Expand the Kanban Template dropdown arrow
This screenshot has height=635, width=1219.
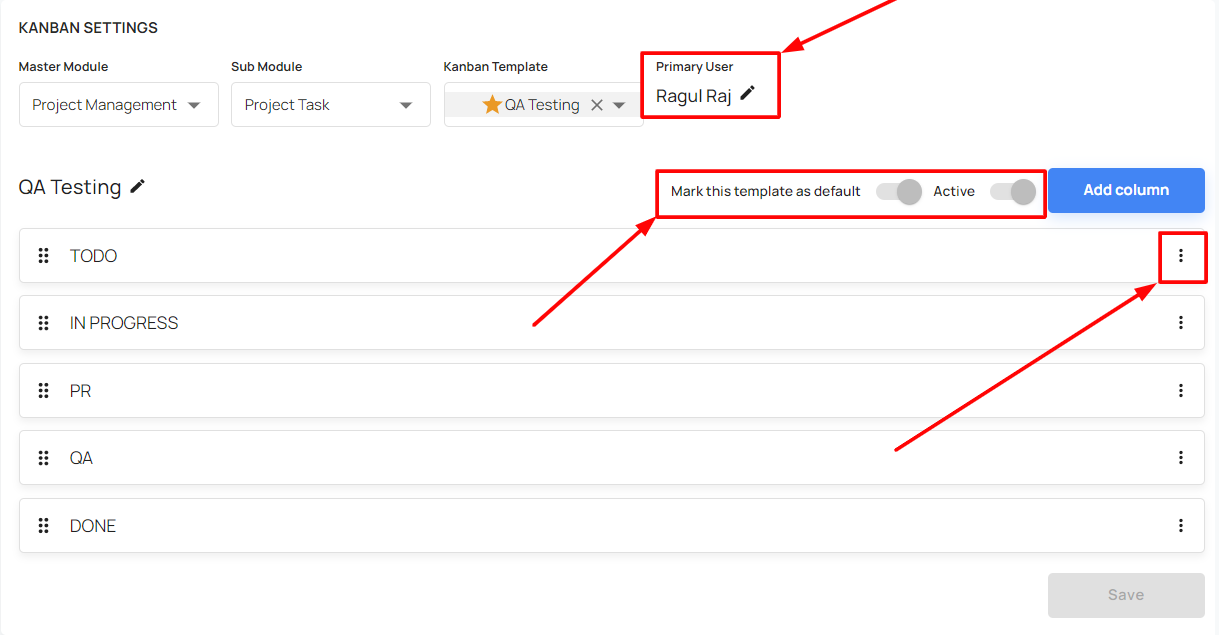pos(619,105)
